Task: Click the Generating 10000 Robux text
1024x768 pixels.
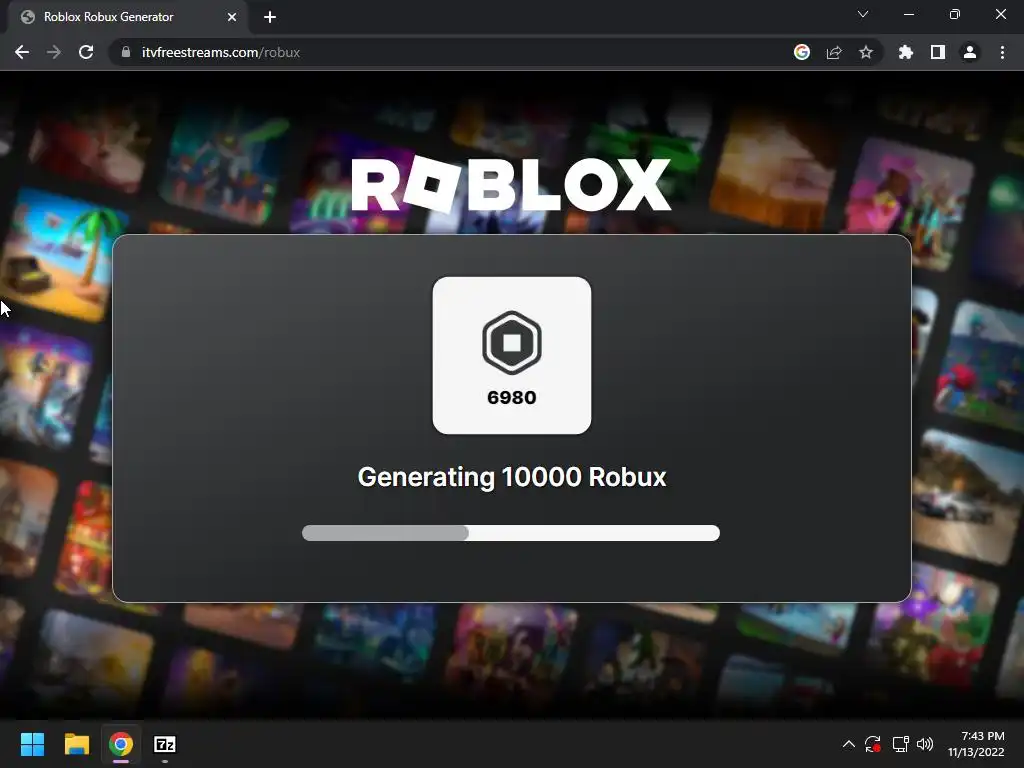Action: 512,477
